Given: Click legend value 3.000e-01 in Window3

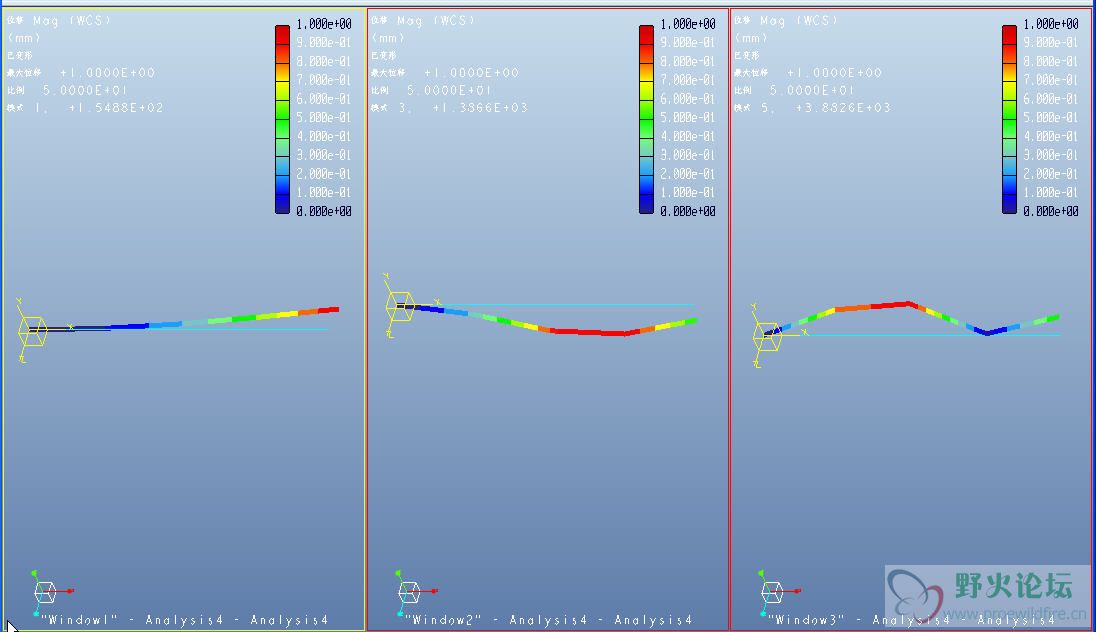Looking at the screenshot, I should pyautogui.click(x=1051, y=155).
